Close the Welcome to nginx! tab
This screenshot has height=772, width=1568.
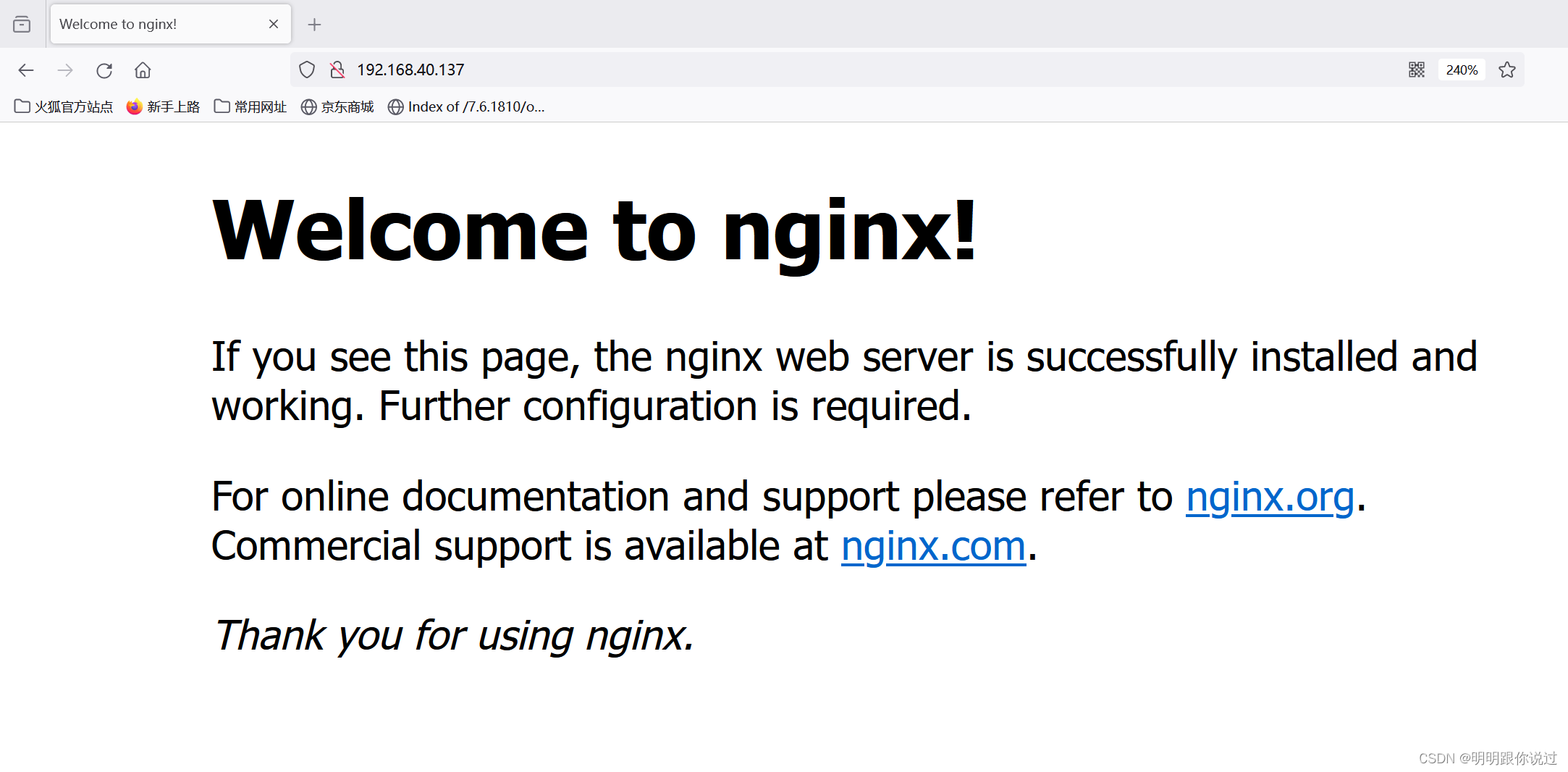(x=274, y=24)
